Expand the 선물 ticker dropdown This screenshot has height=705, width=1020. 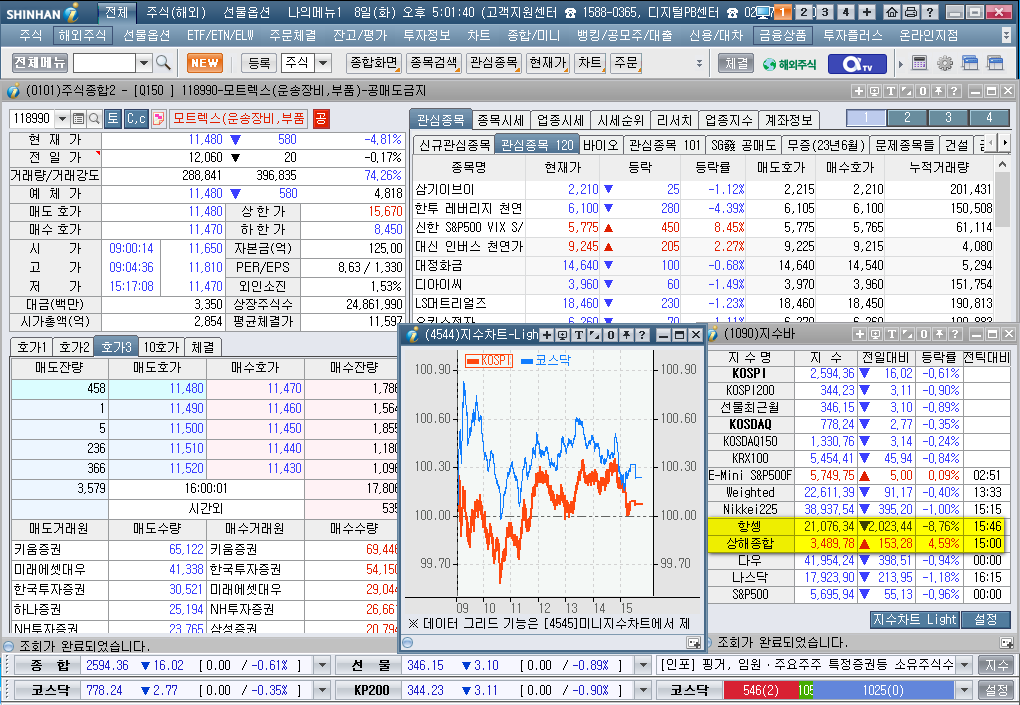643,665
